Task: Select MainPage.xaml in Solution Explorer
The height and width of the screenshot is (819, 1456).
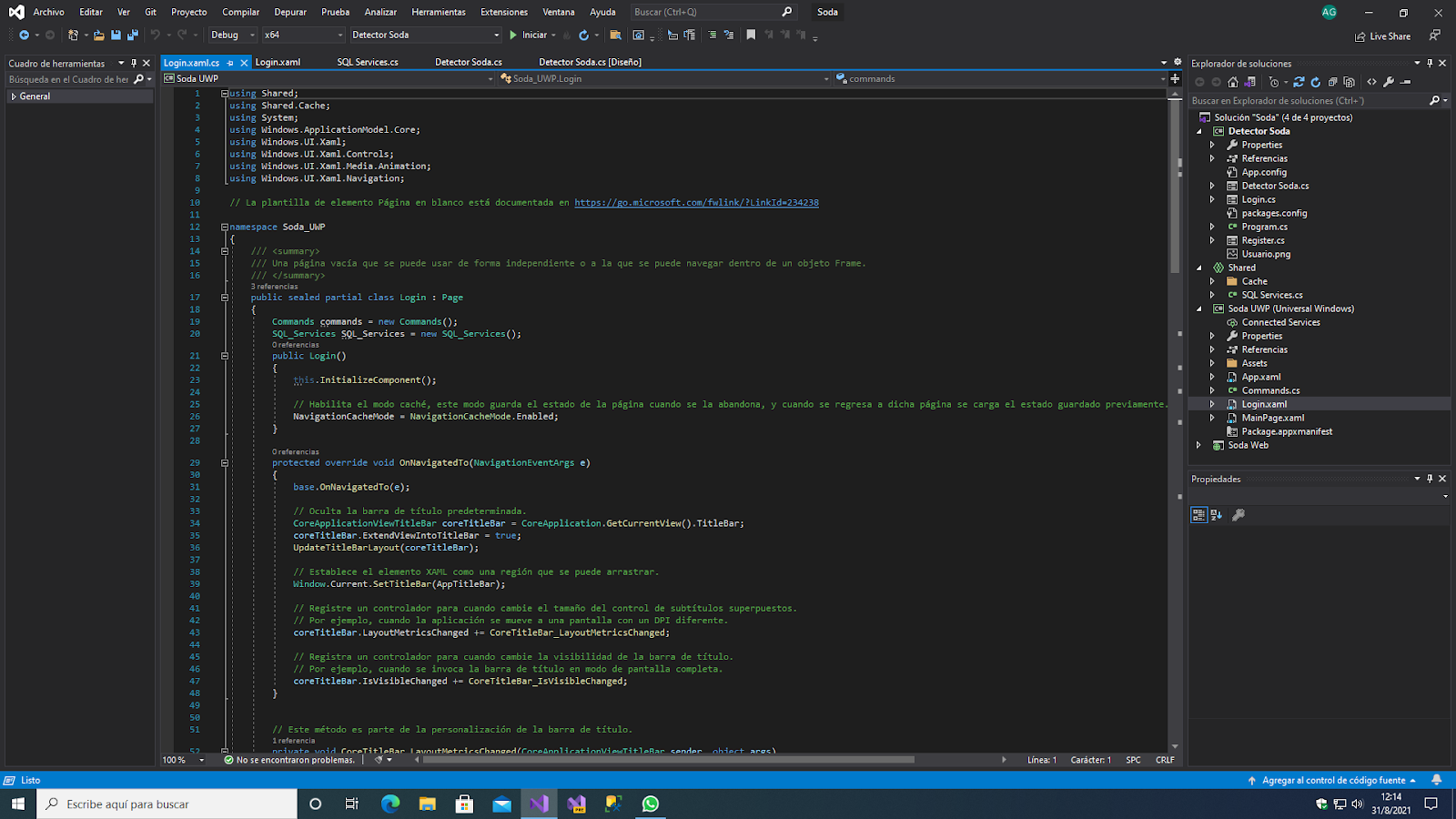Action: [x=1272, y=418]
